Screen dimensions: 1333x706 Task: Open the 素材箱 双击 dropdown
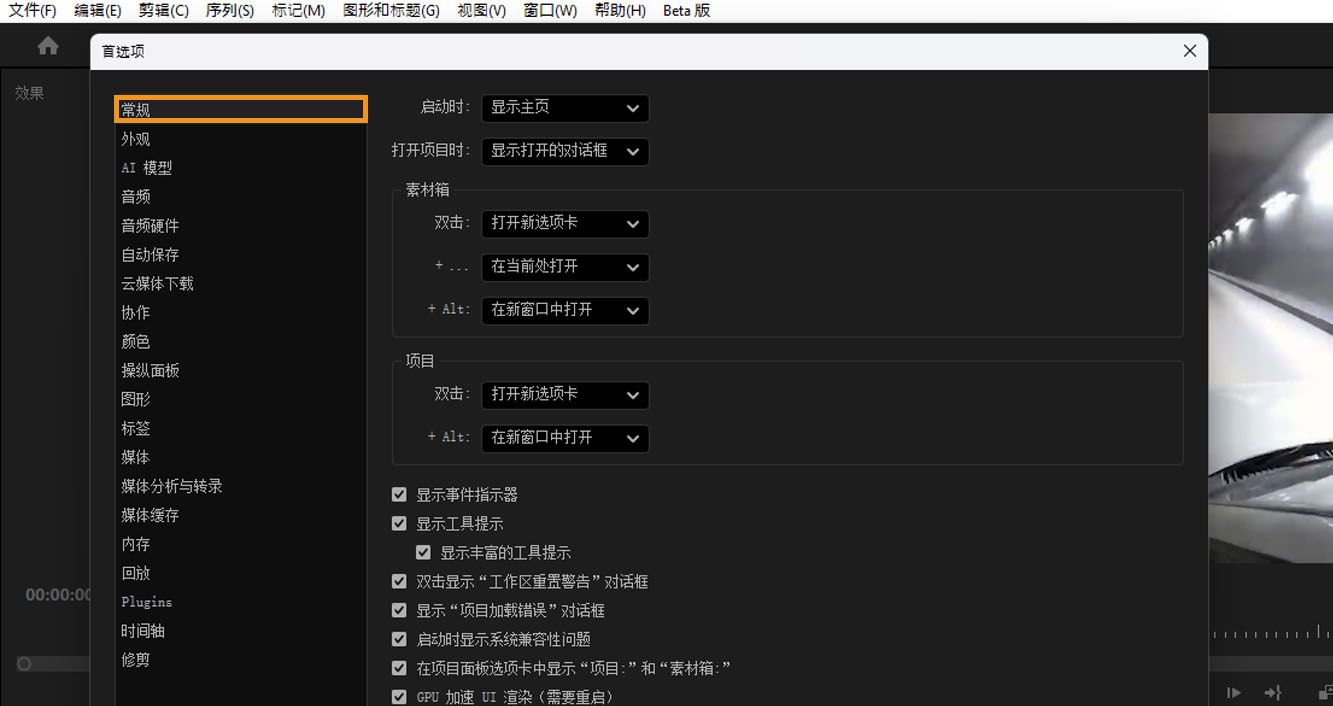[564, 224]
